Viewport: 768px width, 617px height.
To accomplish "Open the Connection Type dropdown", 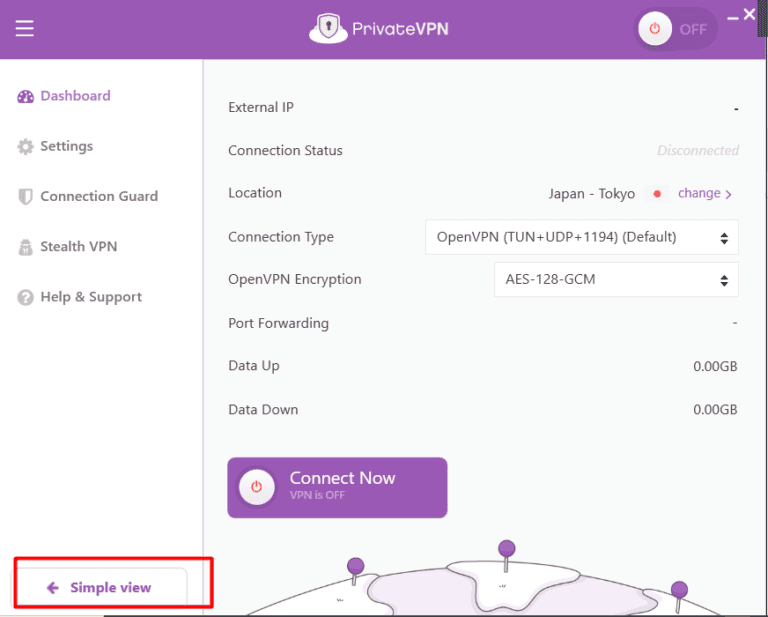I will coord(581,237).
